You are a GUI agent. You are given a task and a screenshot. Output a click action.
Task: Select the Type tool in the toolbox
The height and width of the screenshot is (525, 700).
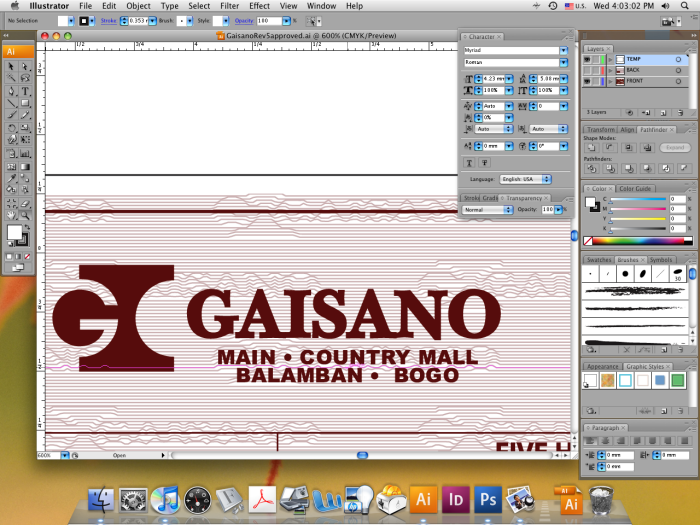[x=24, y=90]
